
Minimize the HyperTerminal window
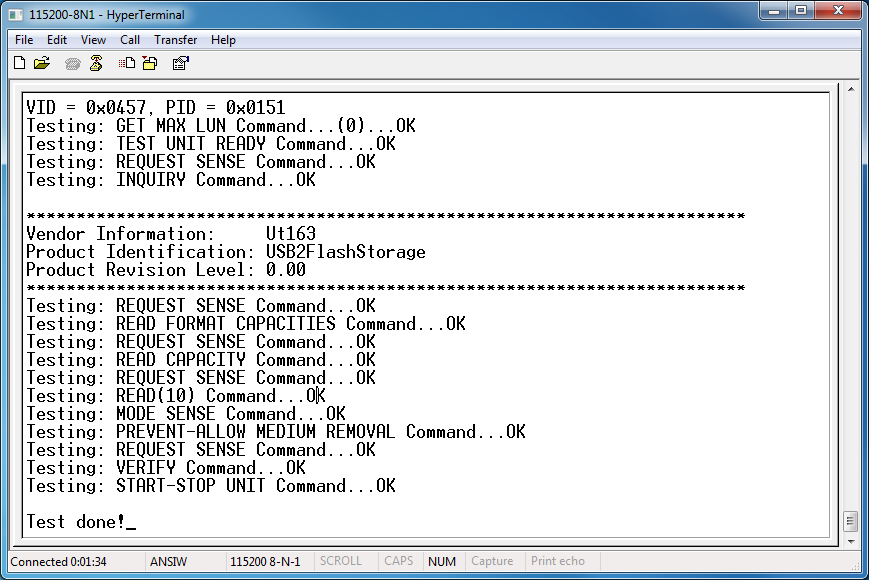(x=774, y=11)
